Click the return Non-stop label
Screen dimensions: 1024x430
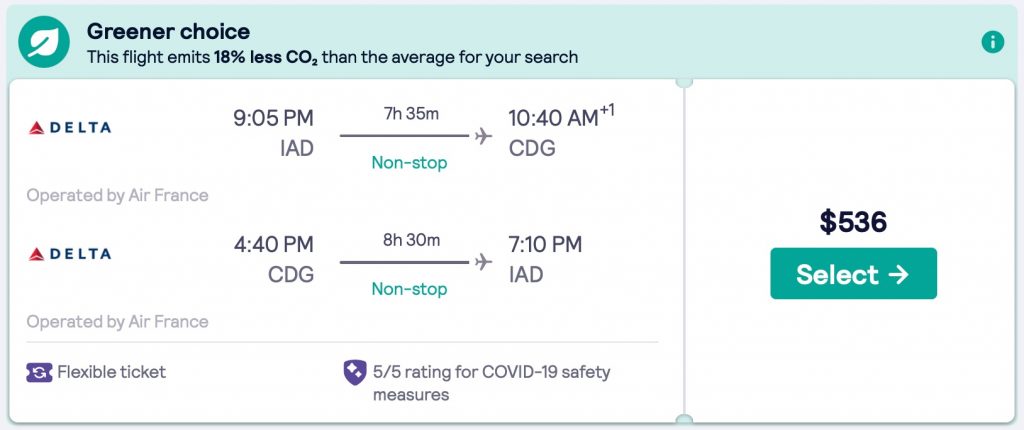point(409,288)
